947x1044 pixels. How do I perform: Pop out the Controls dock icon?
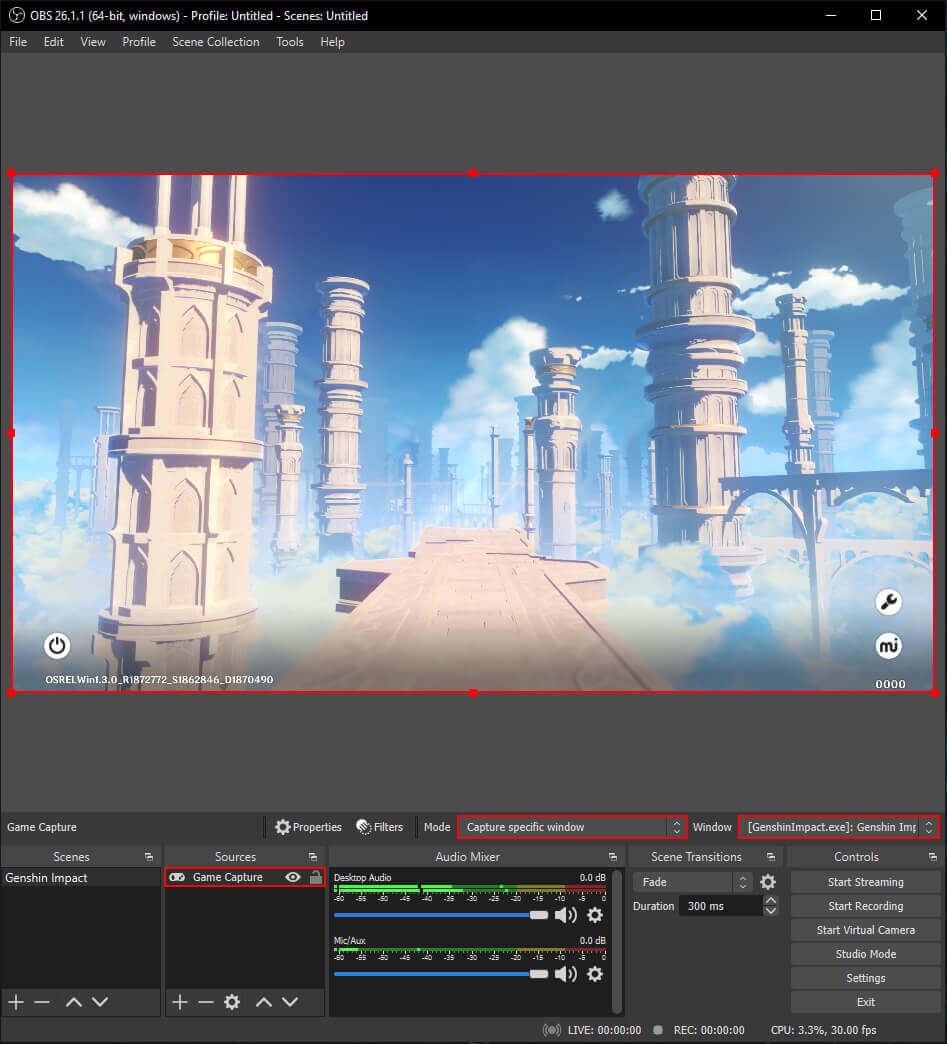(x=933, y=857)
